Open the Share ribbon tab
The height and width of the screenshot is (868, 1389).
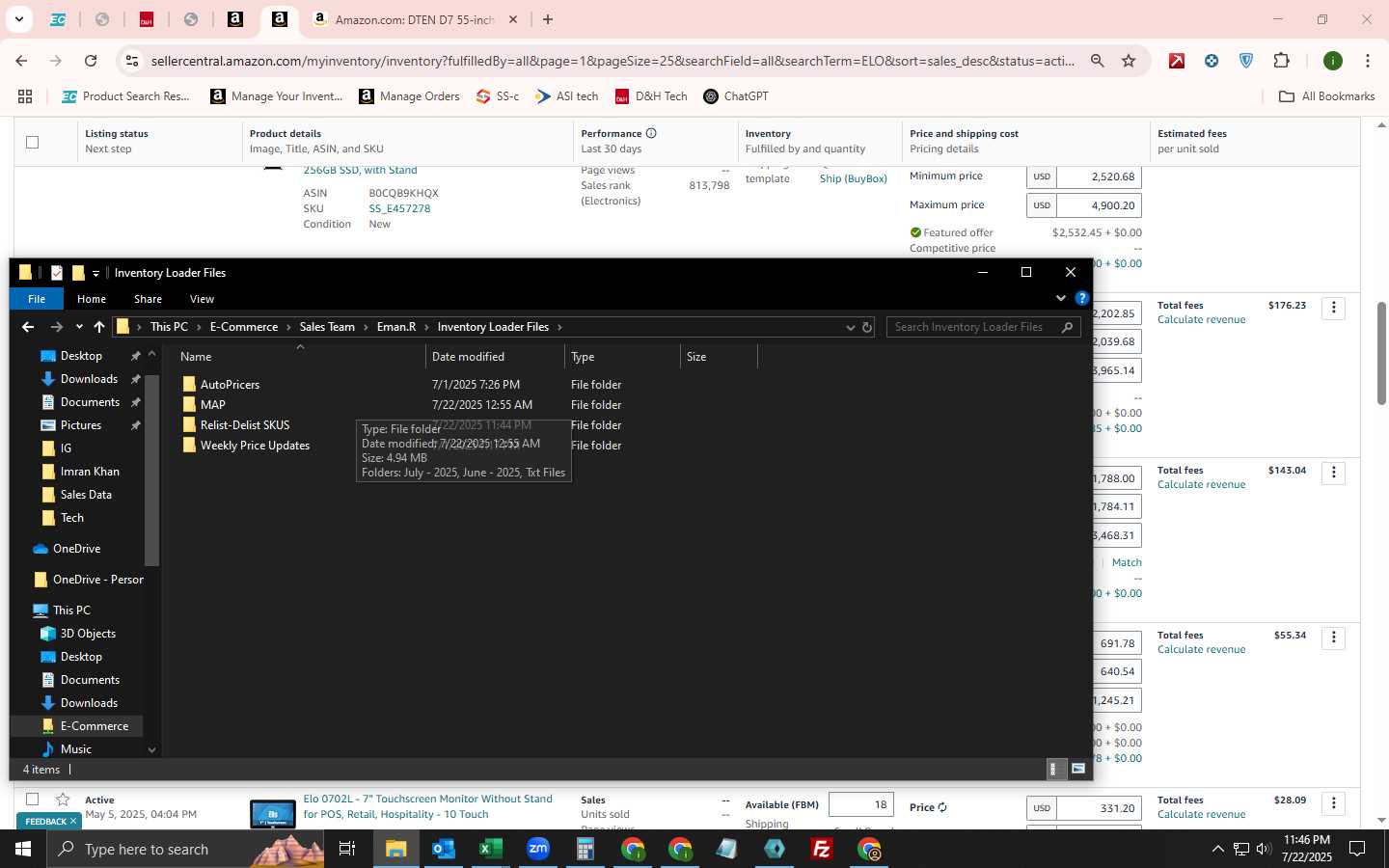click(148, 299)
